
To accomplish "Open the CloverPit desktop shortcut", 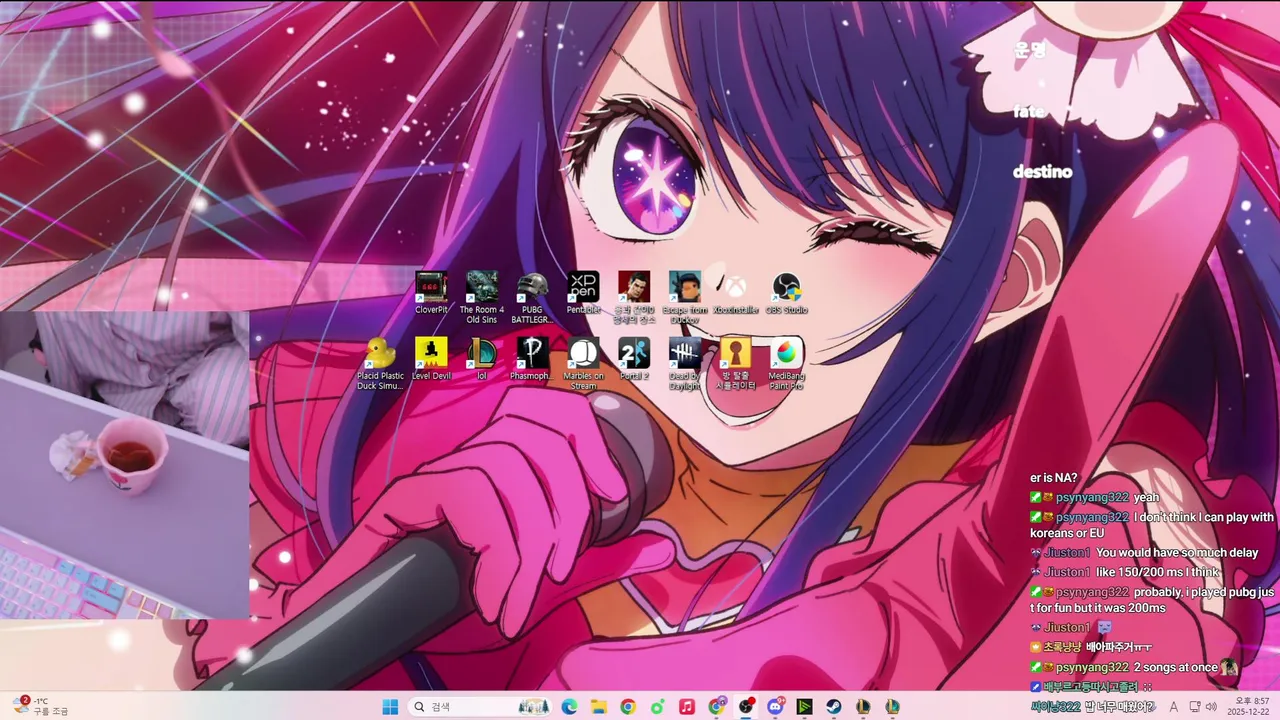I will [x=432, y=293].
